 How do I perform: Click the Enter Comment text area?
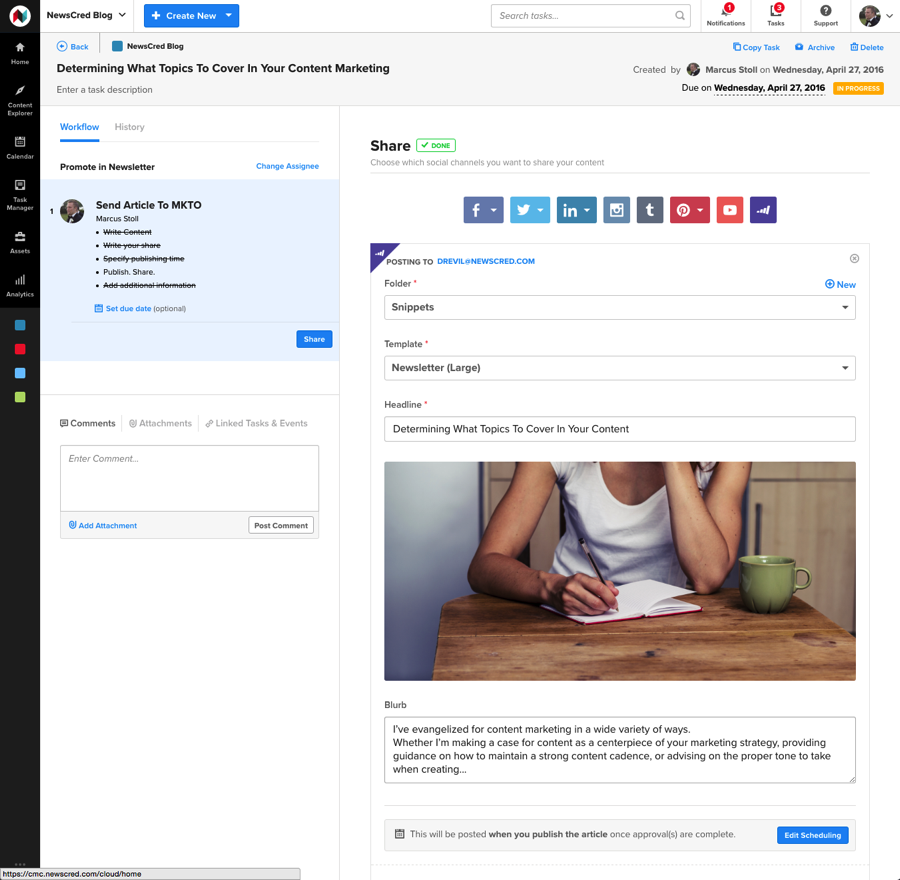point(189,478)
